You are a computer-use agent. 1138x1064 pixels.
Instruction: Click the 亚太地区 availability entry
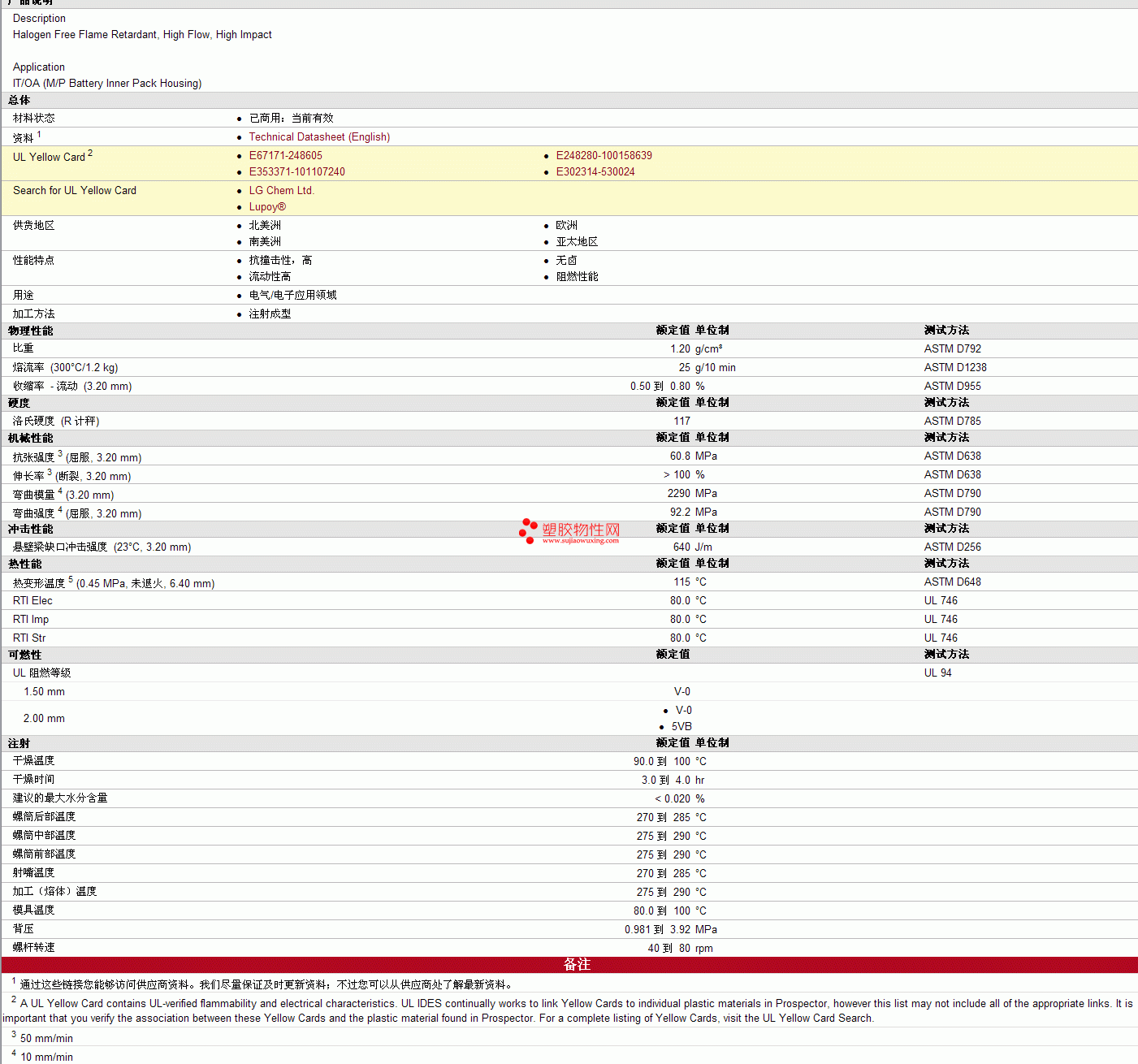[577, 242]
